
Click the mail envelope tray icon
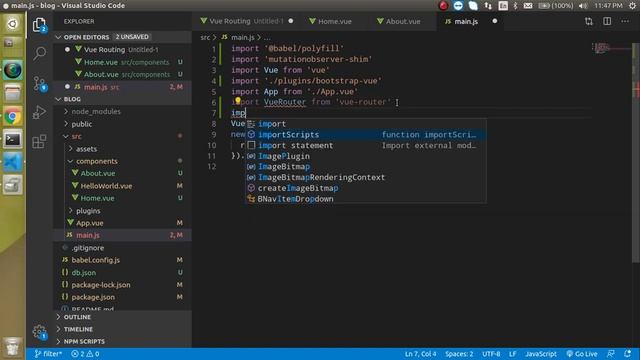click(x=528, y=6)
